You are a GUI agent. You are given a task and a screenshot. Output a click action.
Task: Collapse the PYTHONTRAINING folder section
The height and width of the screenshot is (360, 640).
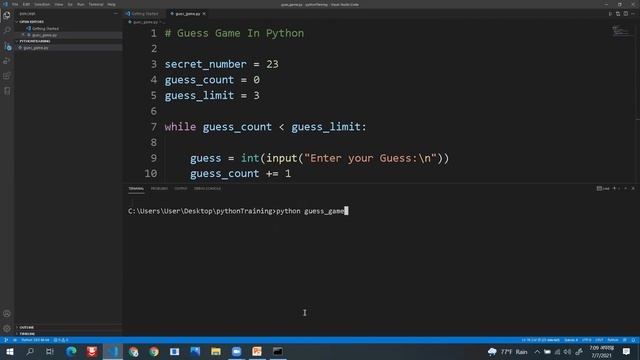click(69, 41)
